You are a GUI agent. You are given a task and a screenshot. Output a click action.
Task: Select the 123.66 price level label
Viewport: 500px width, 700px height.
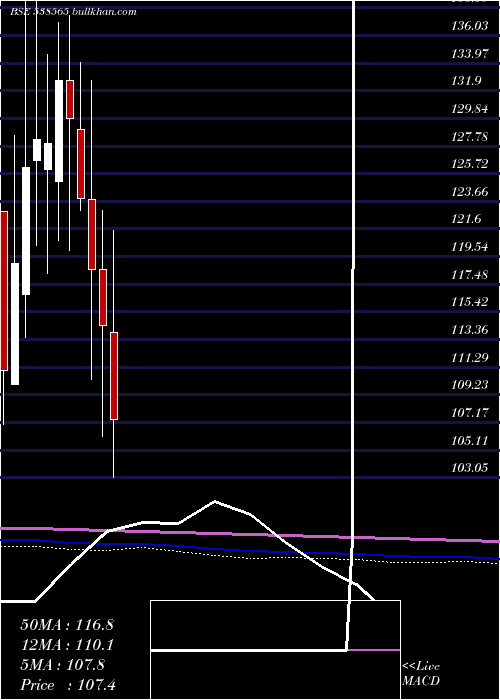pyautogui.click(x=470, y=192)
